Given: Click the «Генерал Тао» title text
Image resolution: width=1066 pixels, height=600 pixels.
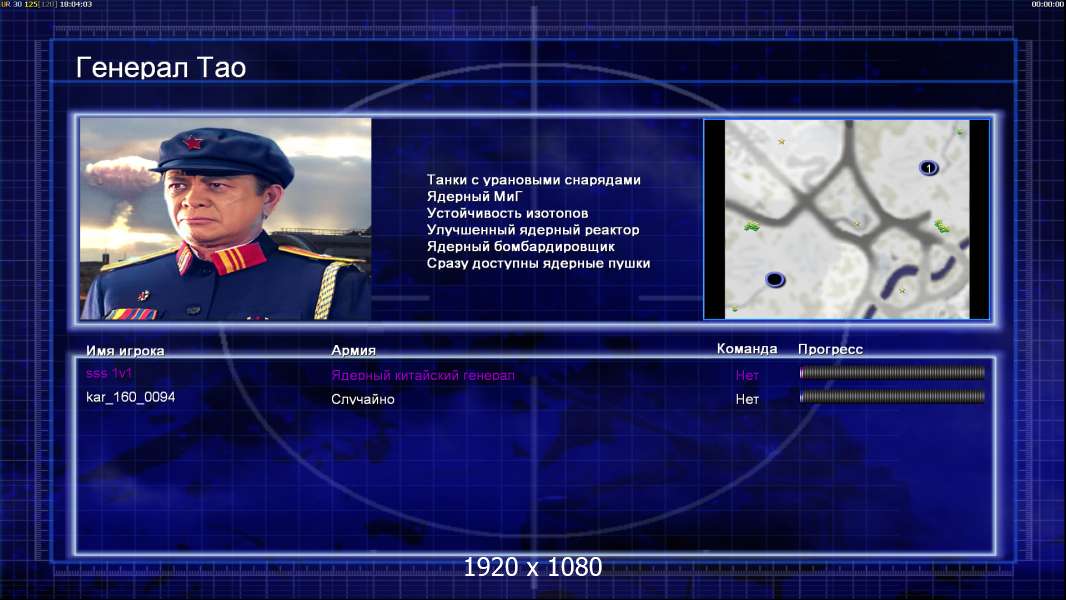Looking at the screenshot, I should pyautogui.click(x=160, y=68).
